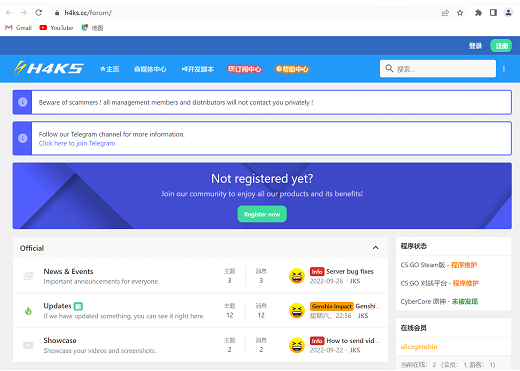Viewport: 520px width, 371px height.
Task: Reload the page with refresh icon
Action: [x=39, y=13]
